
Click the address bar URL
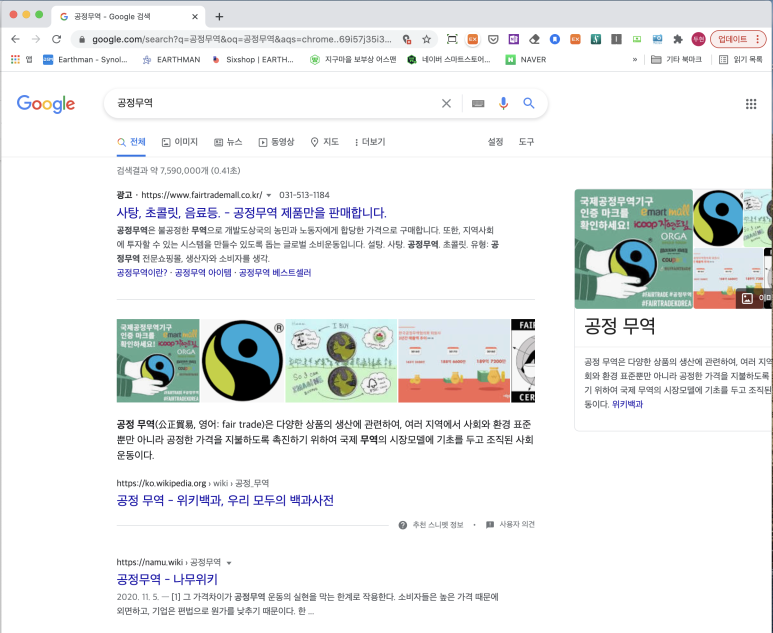pyautogui.click(x=242, y=39)
